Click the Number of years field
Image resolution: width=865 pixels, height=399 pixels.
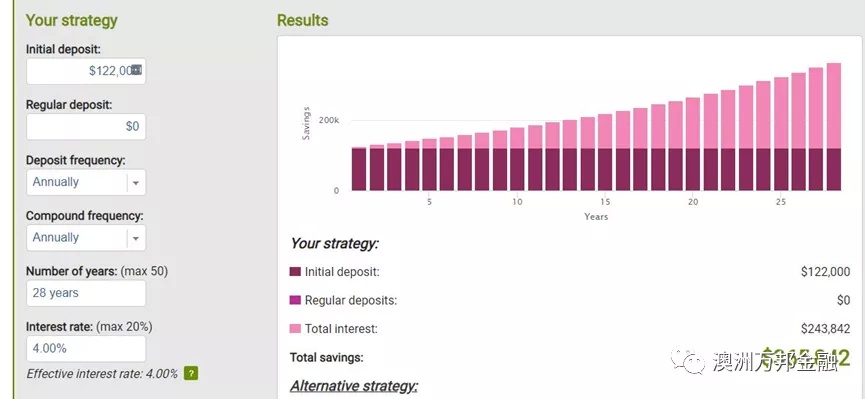(x=86, y=293)
